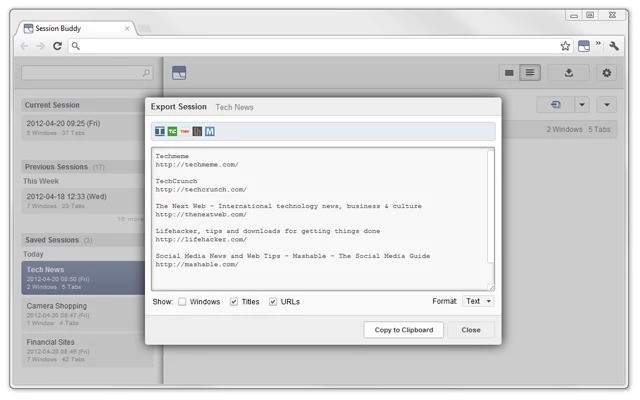Expand restore options dropdown arrow
Screen dimensions: 640x400
point(582,105)
